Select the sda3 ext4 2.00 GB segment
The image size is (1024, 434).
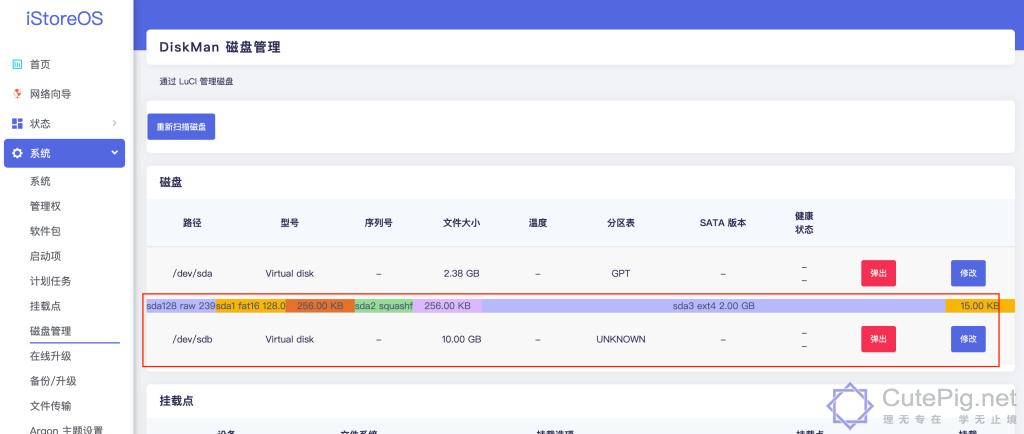pos(713,305)
